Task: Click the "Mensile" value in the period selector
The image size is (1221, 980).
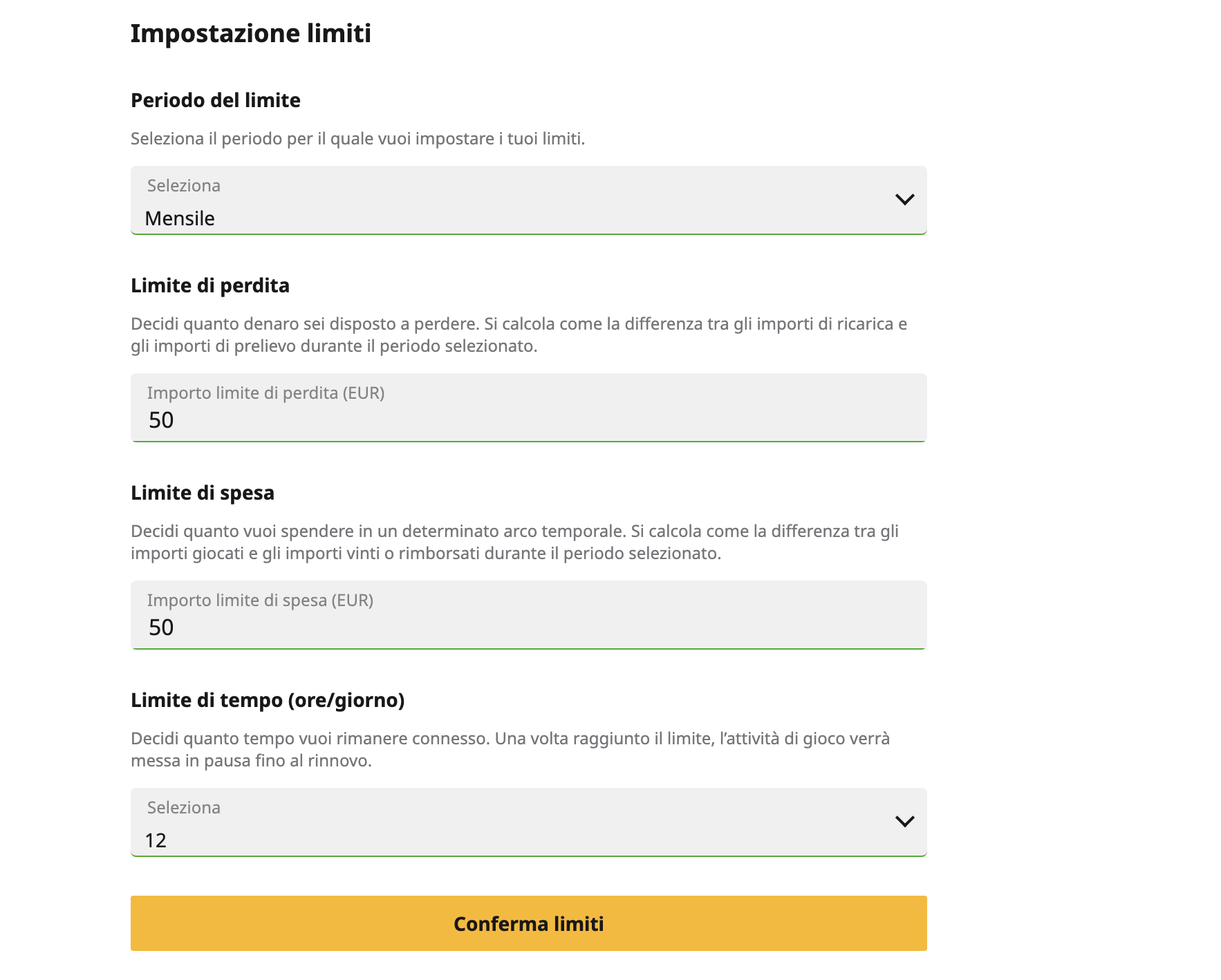Action: click(180, 218)
